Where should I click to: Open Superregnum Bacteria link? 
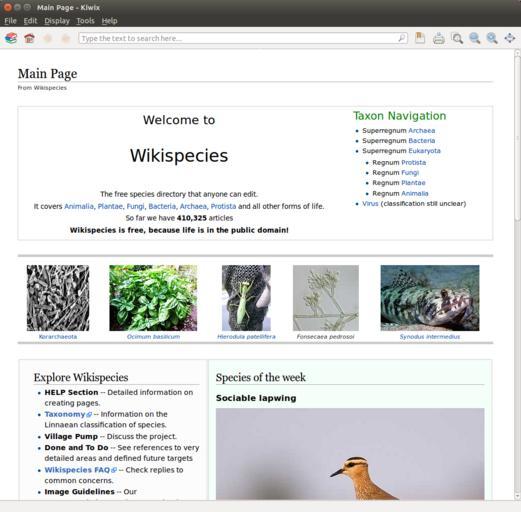point(421,141)
